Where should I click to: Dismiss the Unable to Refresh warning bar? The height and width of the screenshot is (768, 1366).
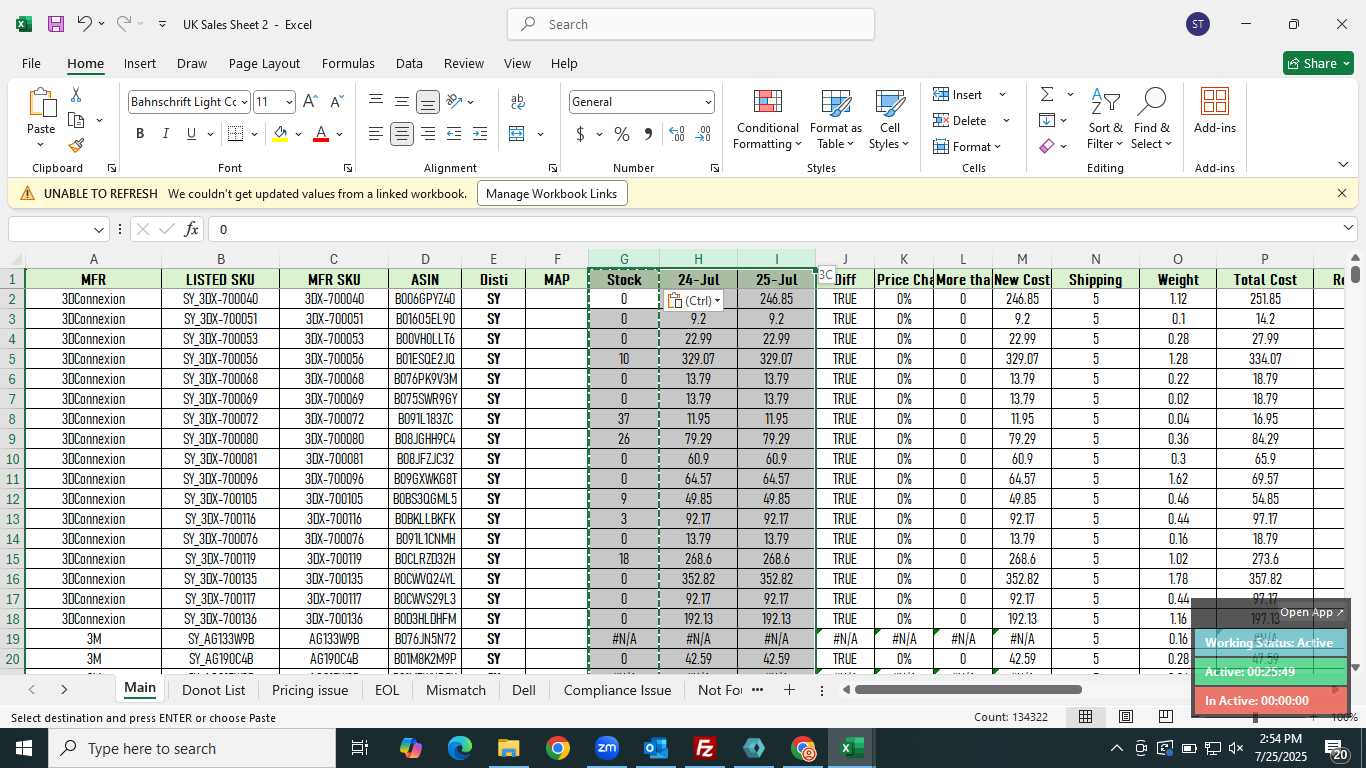(1342, 193)
